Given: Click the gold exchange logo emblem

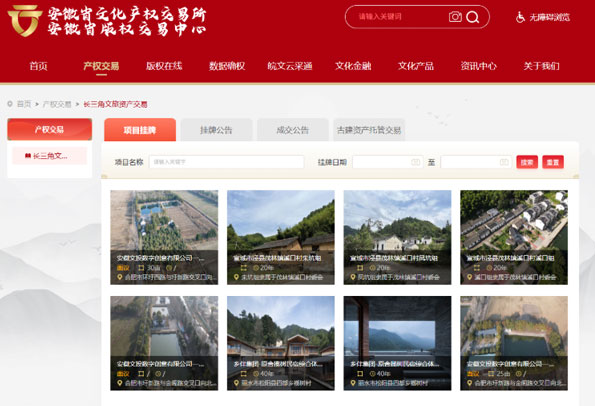Looking at the screenshot, I should point(24,20).
